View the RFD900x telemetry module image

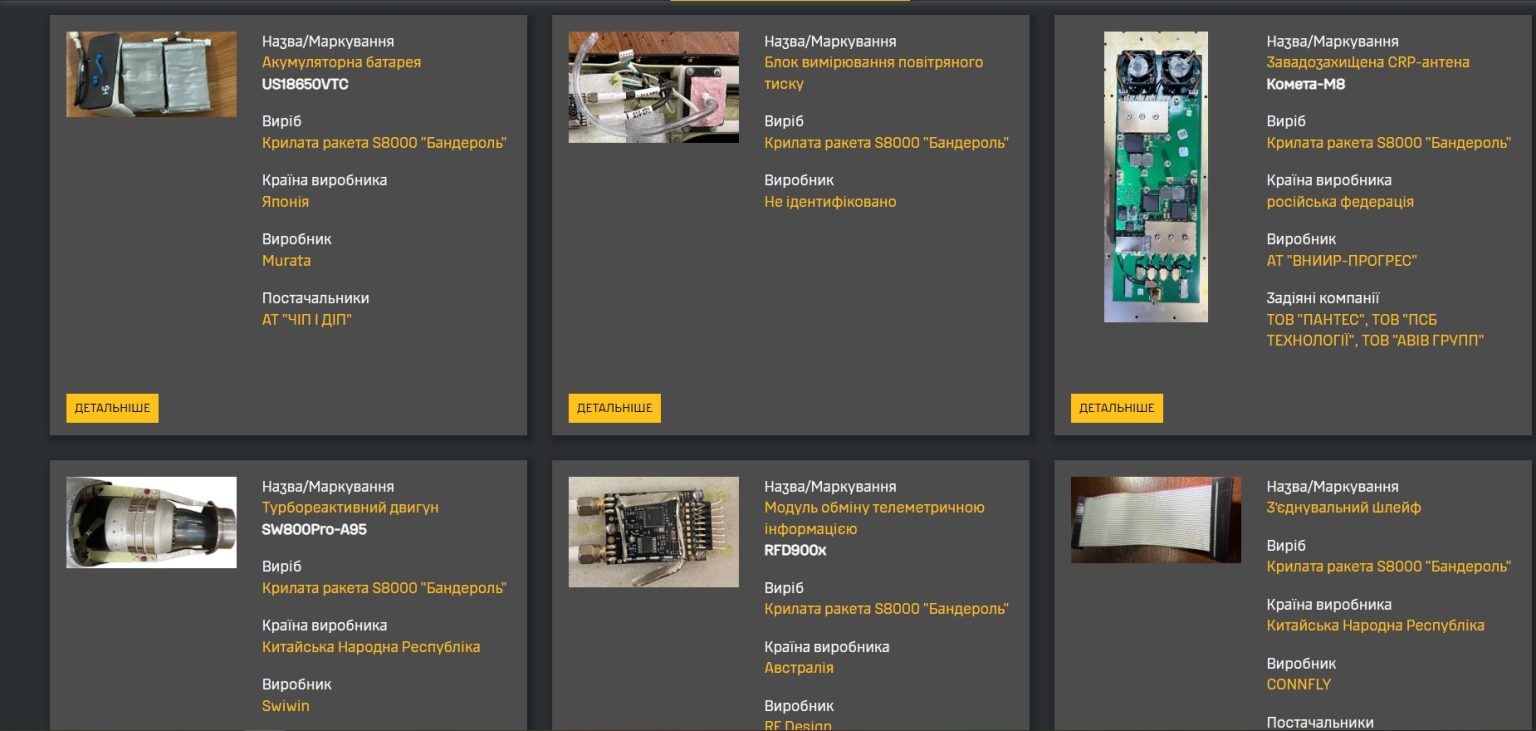[x=653, y=532]
